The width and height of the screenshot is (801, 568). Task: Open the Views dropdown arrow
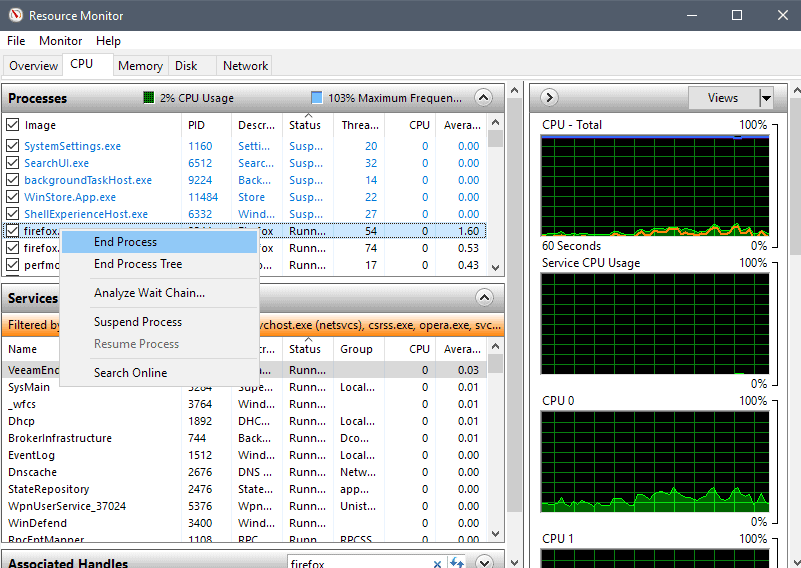766,98
